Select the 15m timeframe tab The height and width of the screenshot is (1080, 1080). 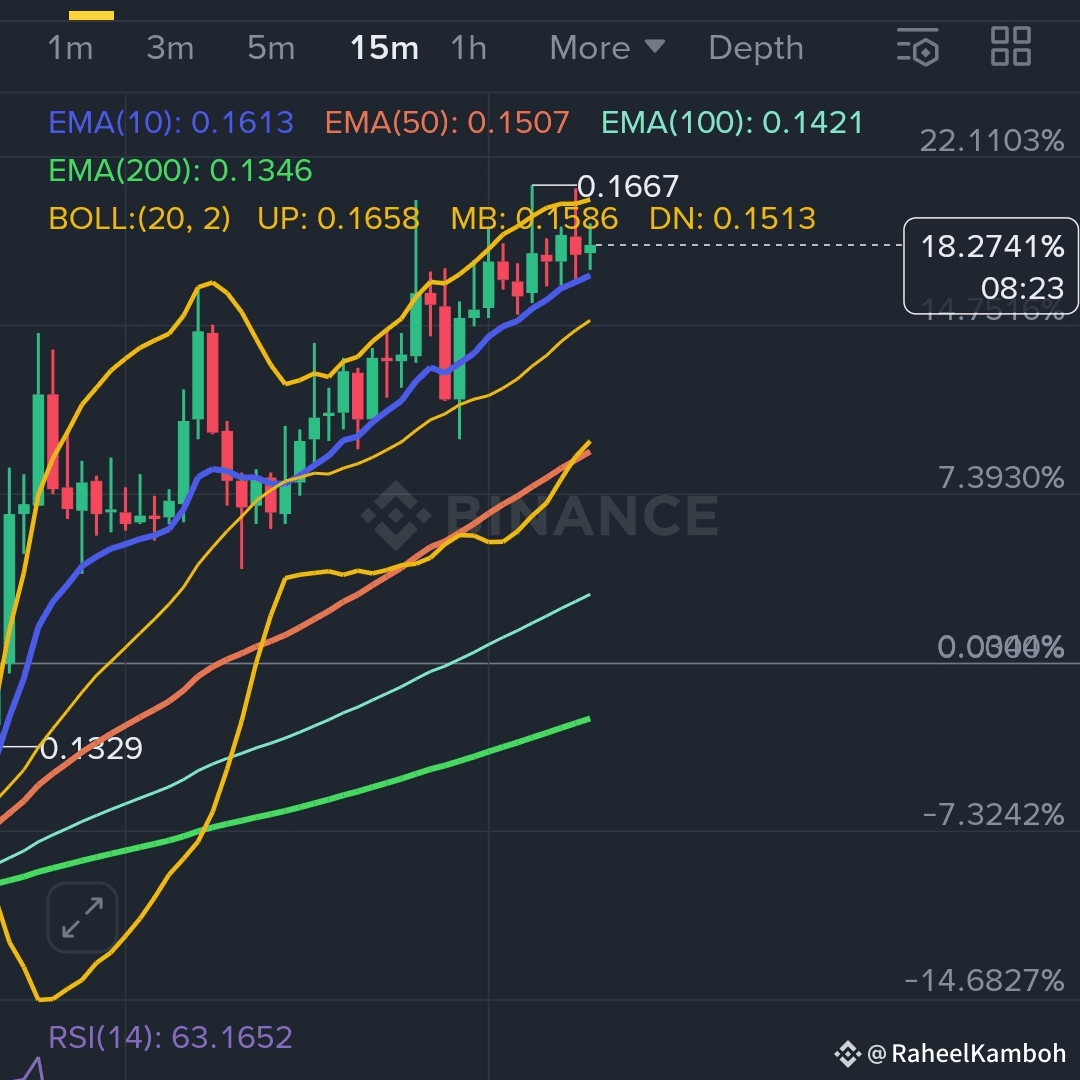[x=384, y=48]
